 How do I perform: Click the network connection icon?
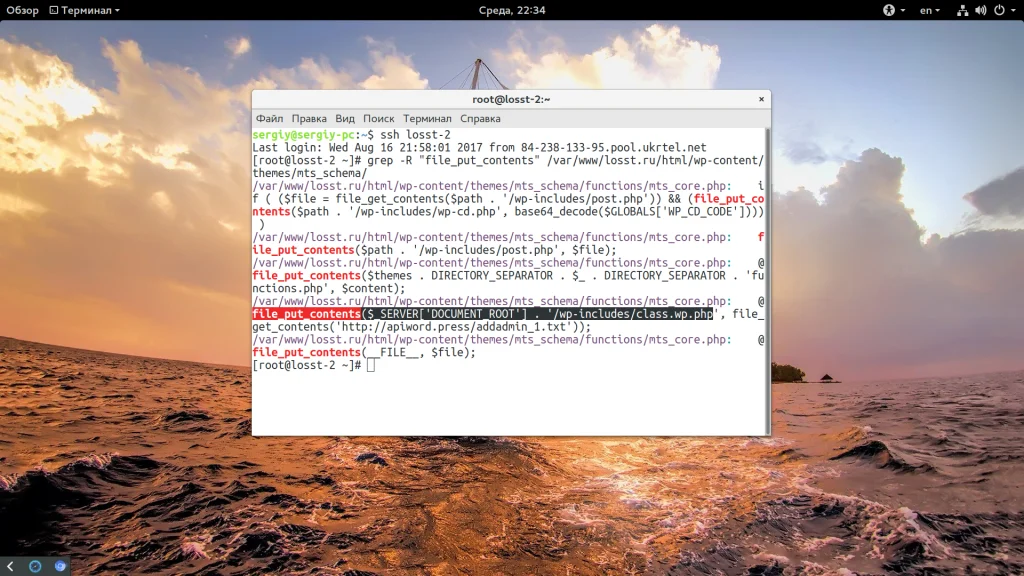[962, 10]
